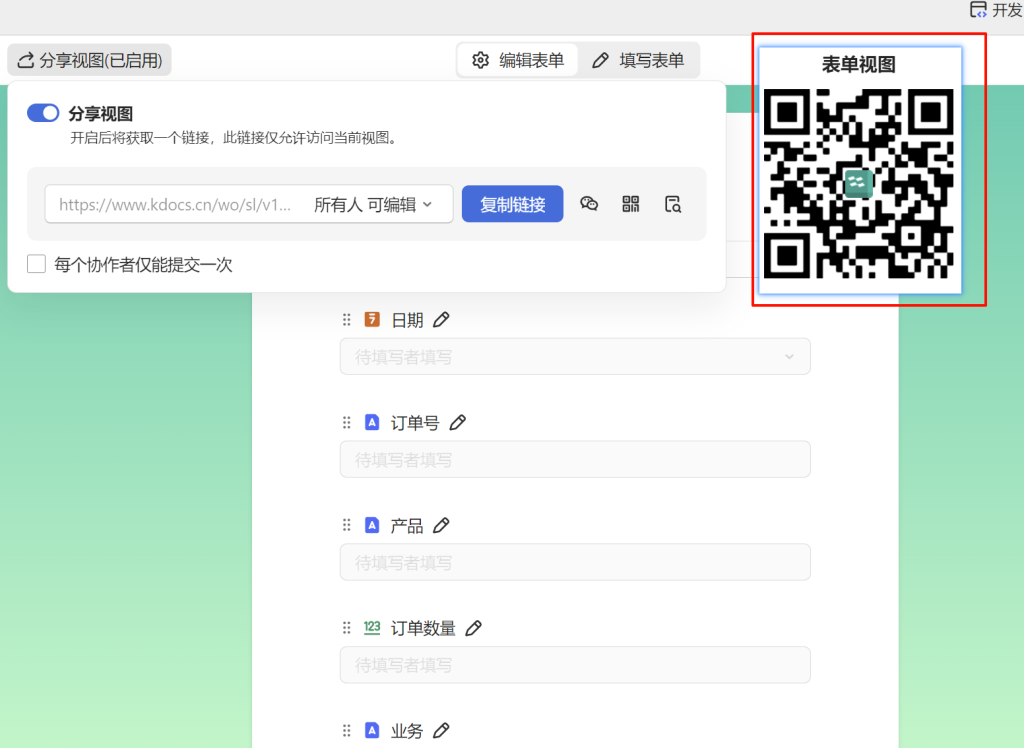Click drag handle beside 订单数量 field
The image size is (1024, 748).
(347, 628)
